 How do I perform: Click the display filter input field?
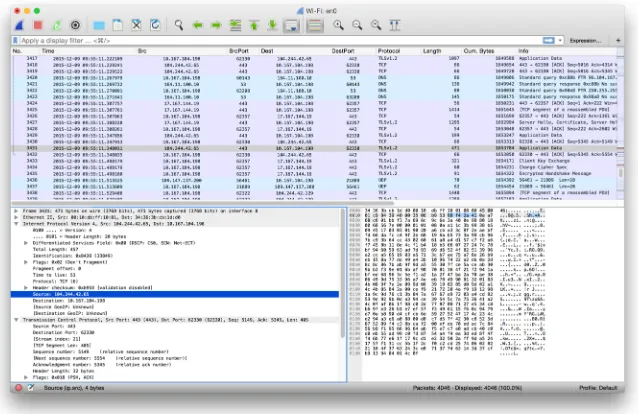[281, 40]
